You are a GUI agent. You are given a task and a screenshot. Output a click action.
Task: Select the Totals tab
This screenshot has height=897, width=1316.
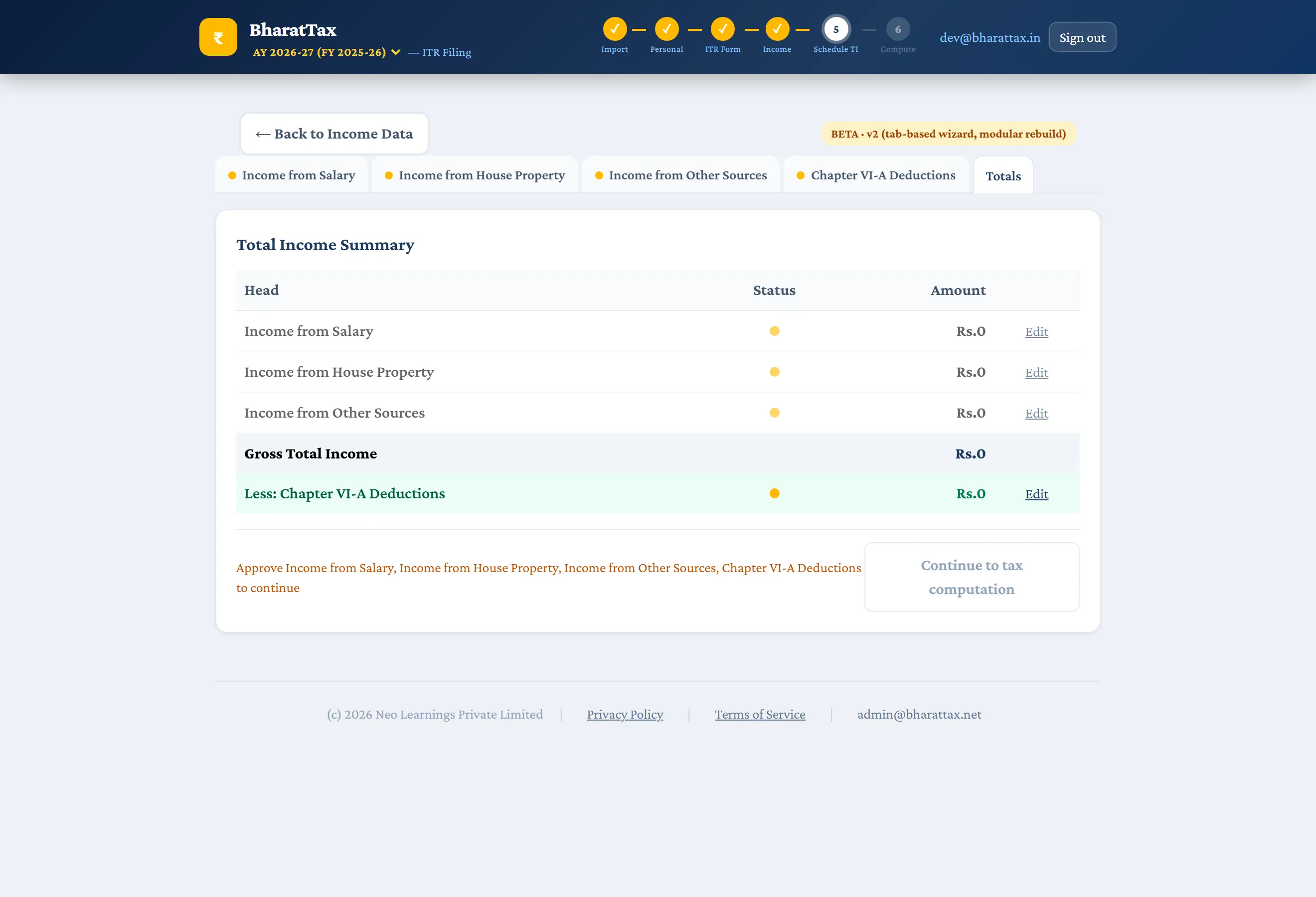(x=1003, y=175)
